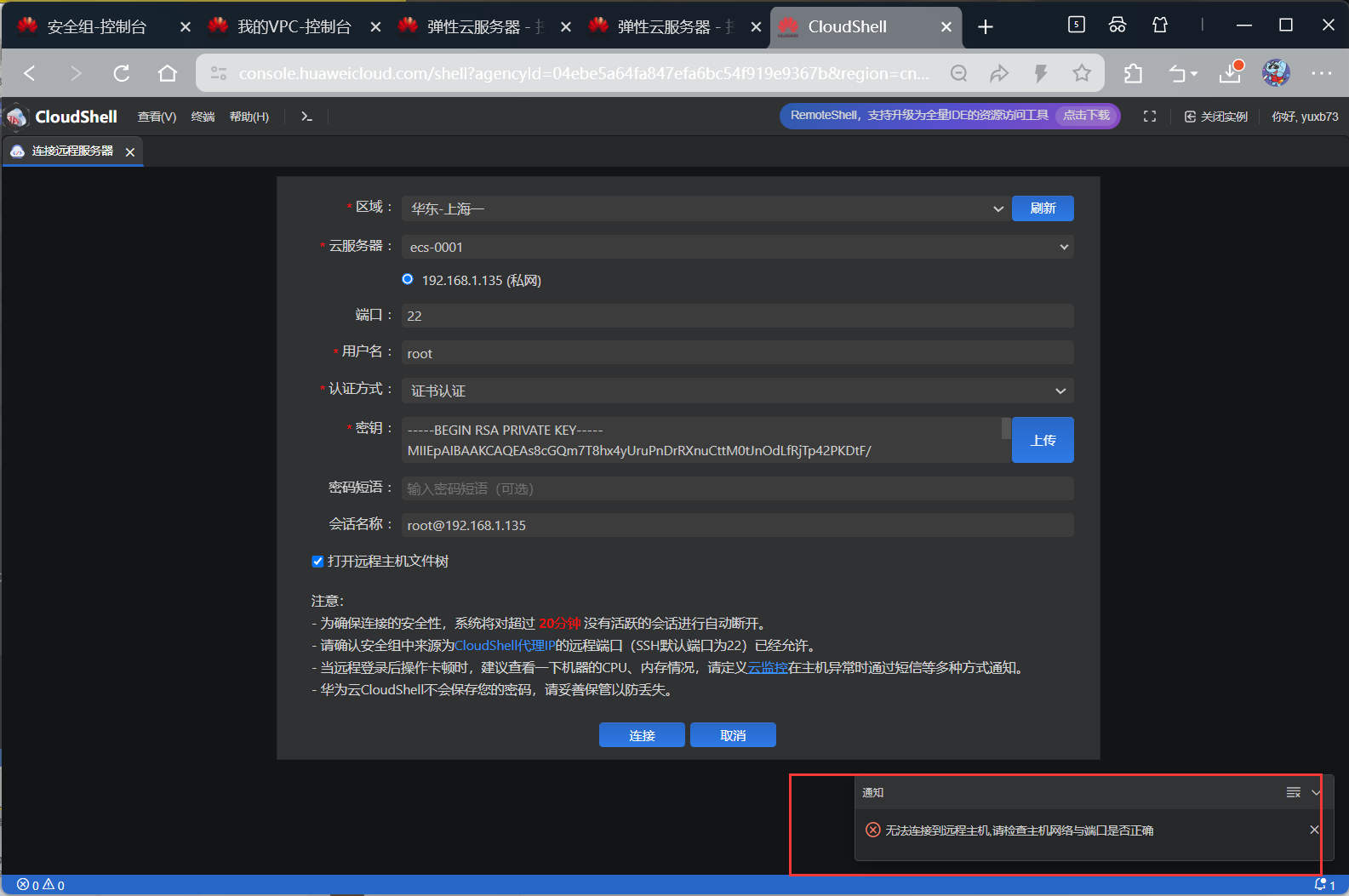Click the shirt skin icon in title bar
The image size is (1349, 896).
[x=1160, y=25]
